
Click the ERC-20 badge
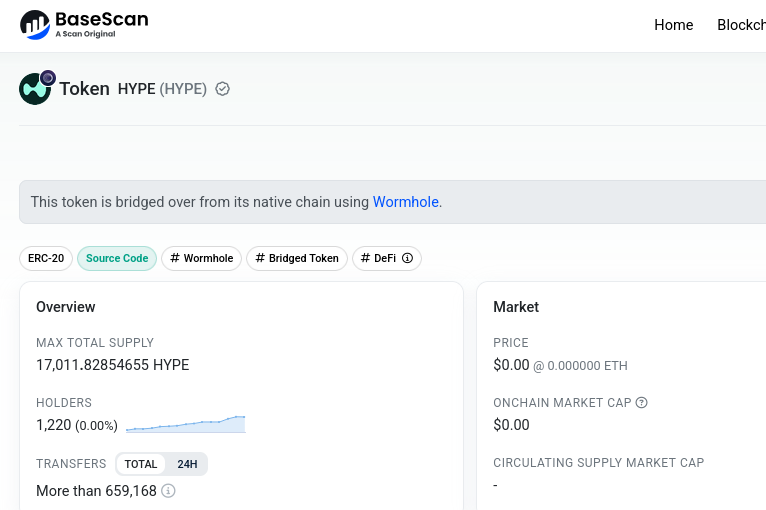click(46, 258)
